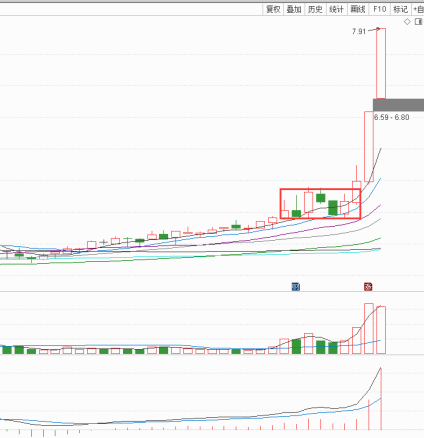The width and height of the screenshot is (424, 438).
Task: Click the 7.91 high price label
Action: pyautogui.click(x=359, y=31)
